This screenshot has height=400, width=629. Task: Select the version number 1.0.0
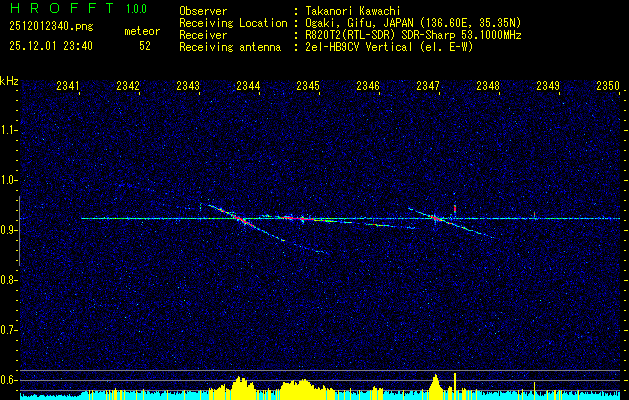[x=136, y=9]
